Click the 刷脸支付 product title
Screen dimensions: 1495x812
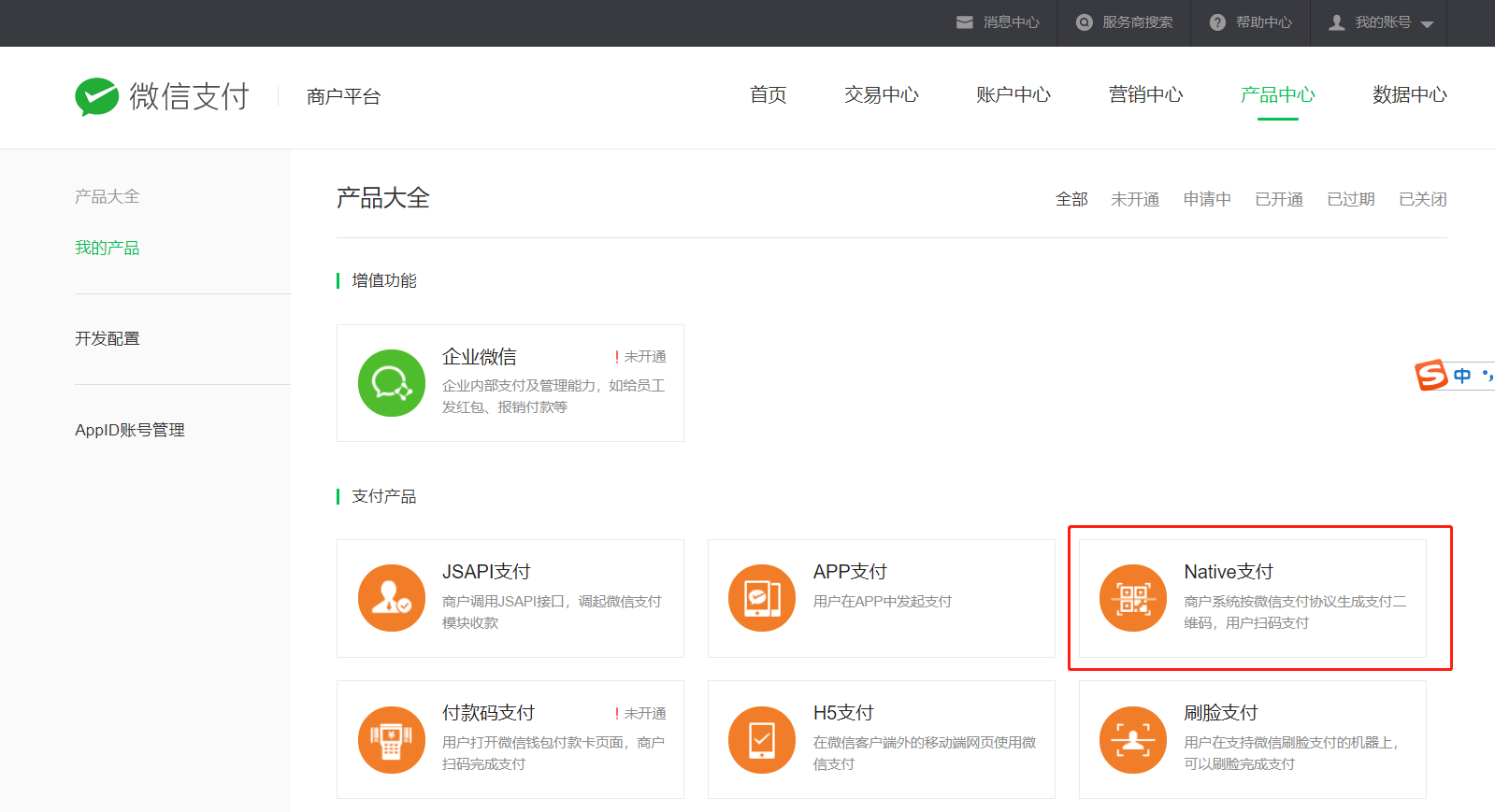[1221, 713]
